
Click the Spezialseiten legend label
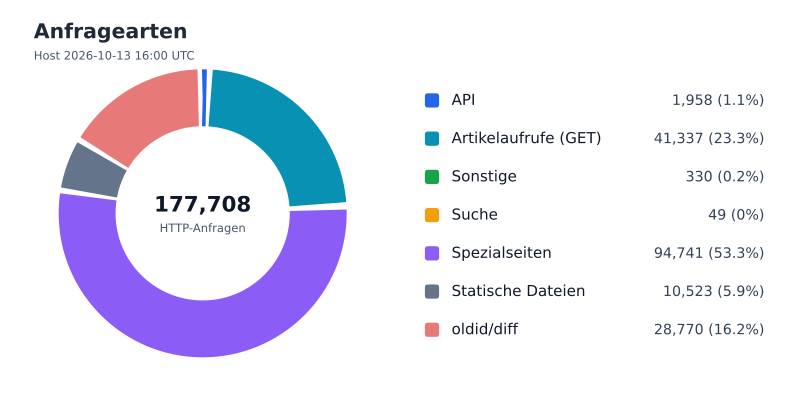coord(501,253)
